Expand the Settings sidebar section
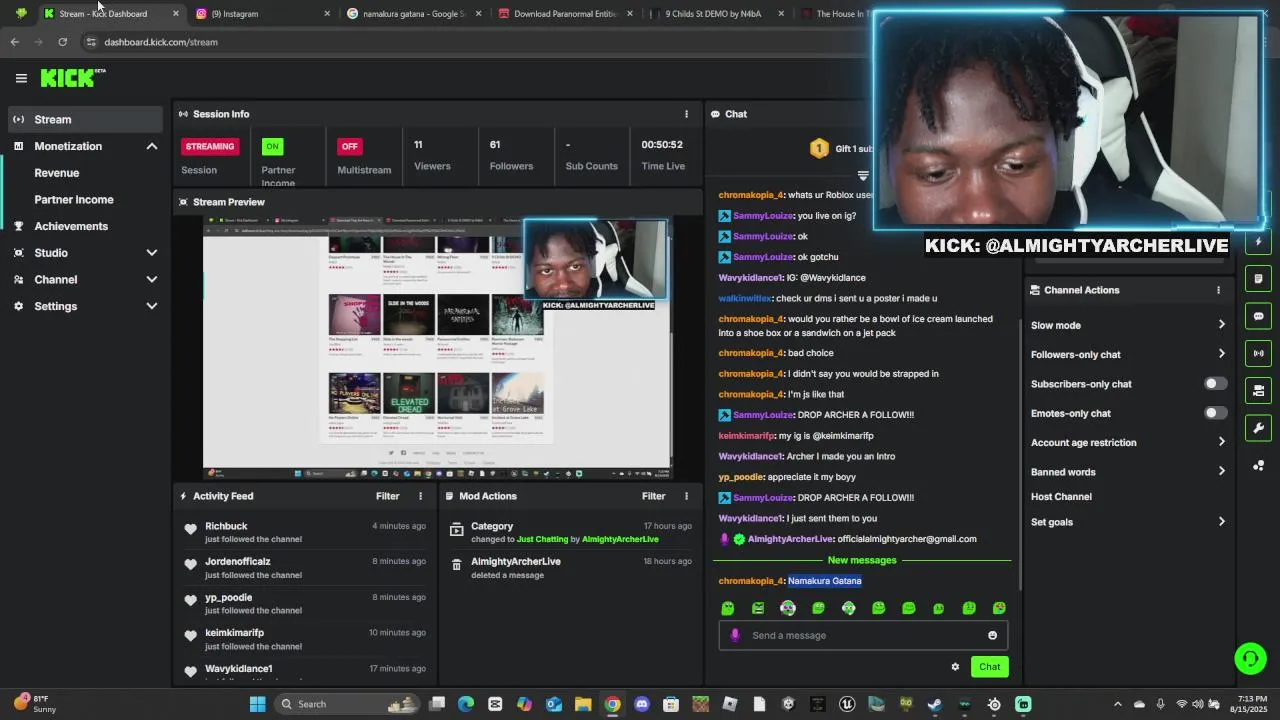Image resolution: width=1280 pixels, height=720 pixels. 152,306
